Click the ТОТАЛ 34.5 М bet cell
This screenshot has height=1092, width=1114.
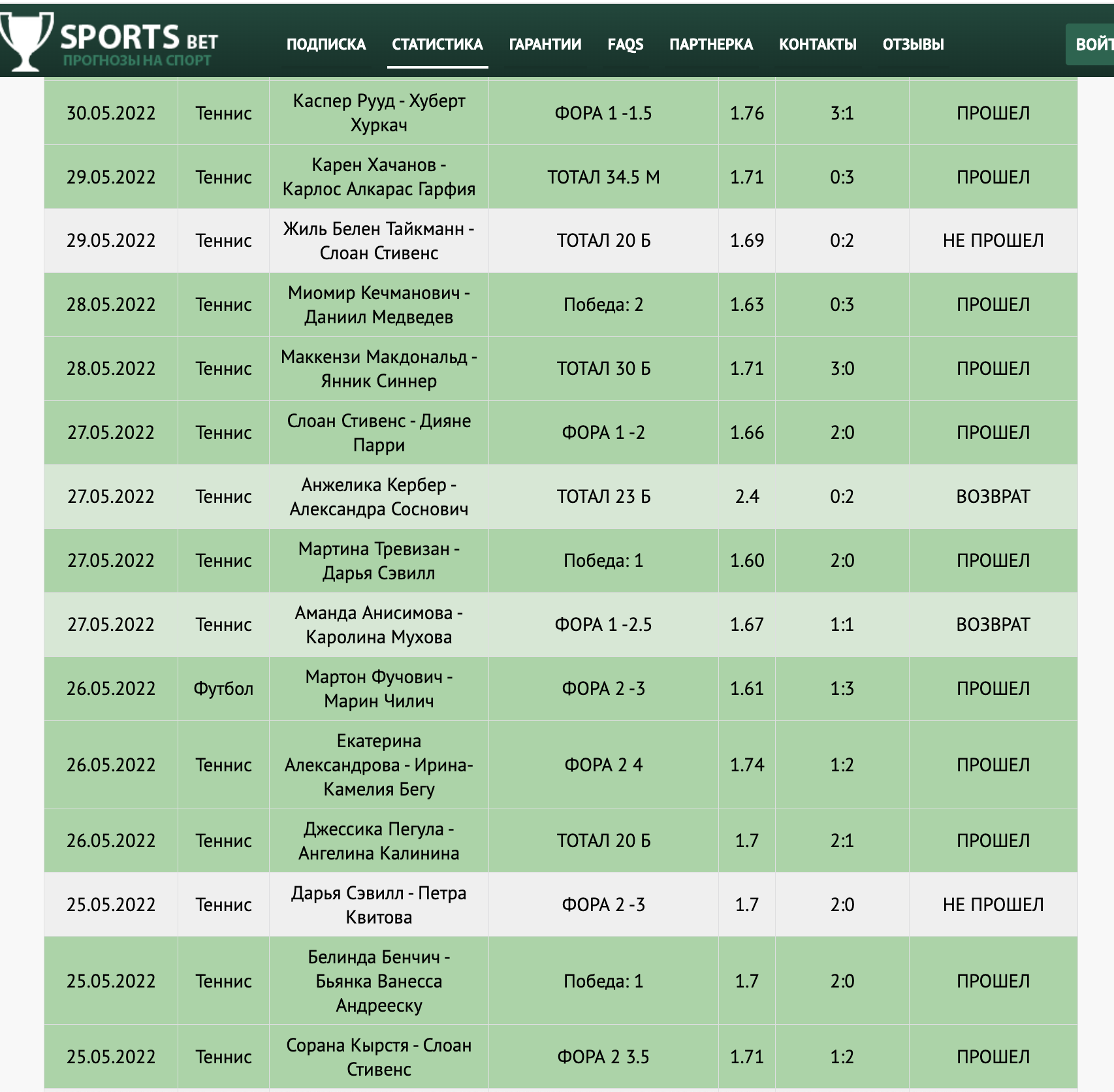click(603, 177)
